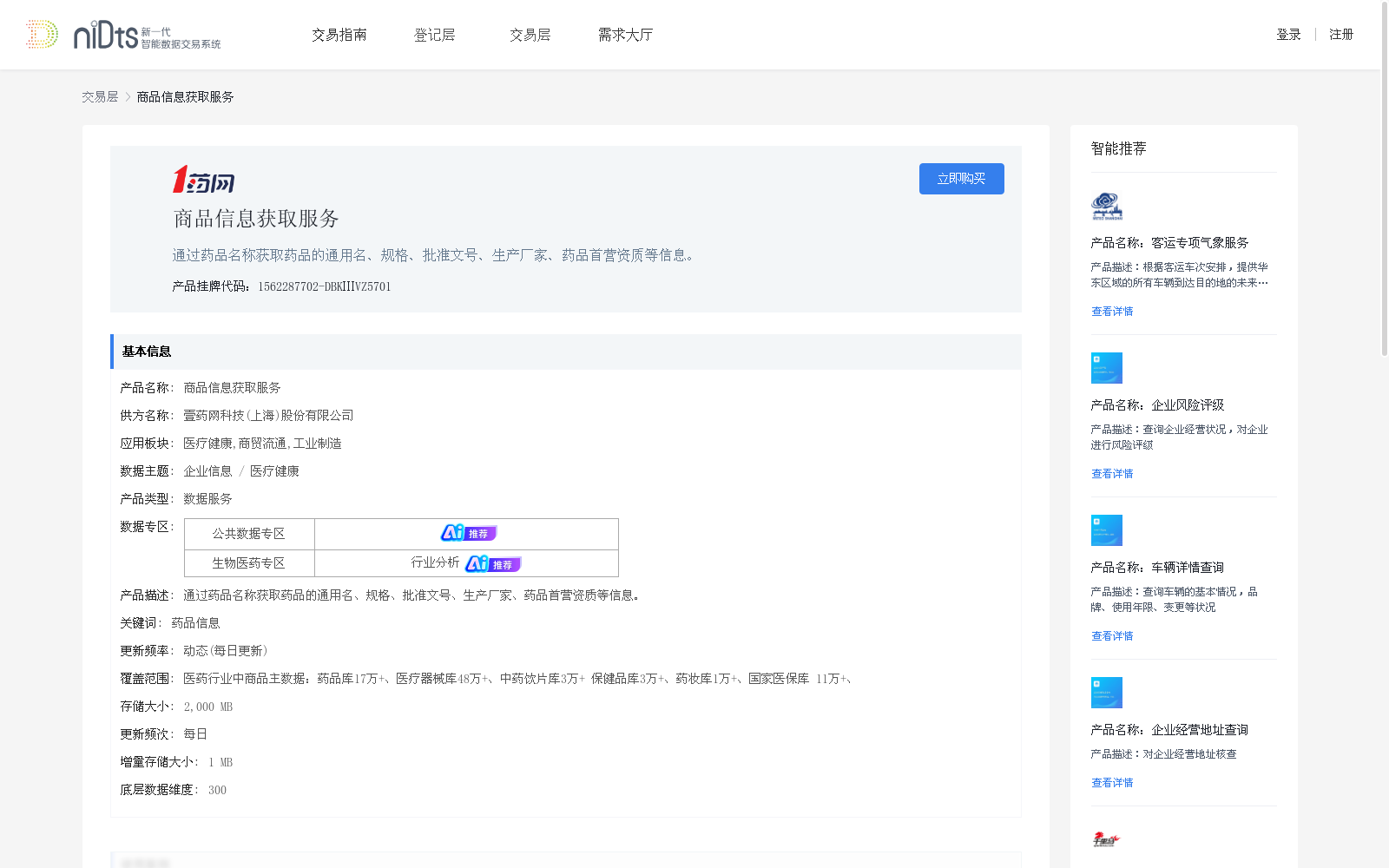Click the 公共数据专区 table cell
The image size is (1389, 868).
coord(249,534)
